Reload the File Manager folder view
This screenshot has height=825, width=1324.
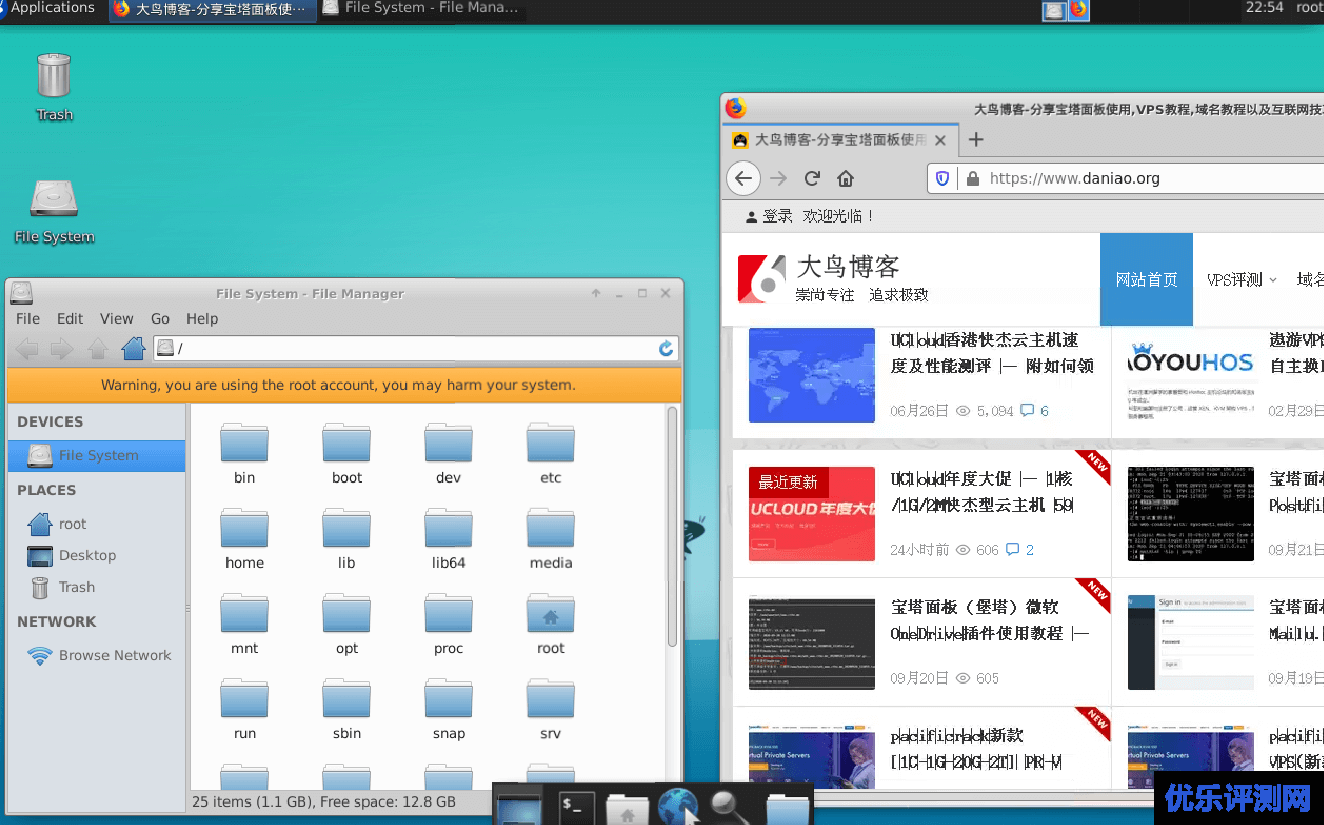[666, 348]
